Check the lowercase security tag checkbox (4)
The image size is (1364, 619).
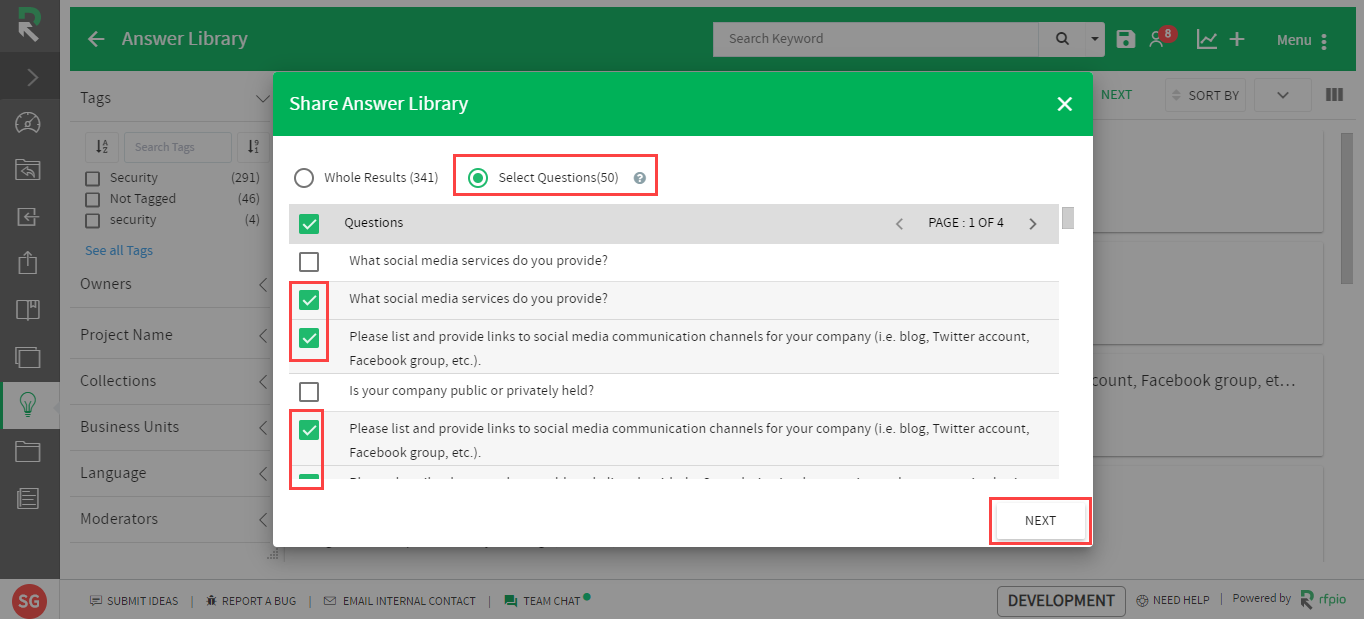92,220
